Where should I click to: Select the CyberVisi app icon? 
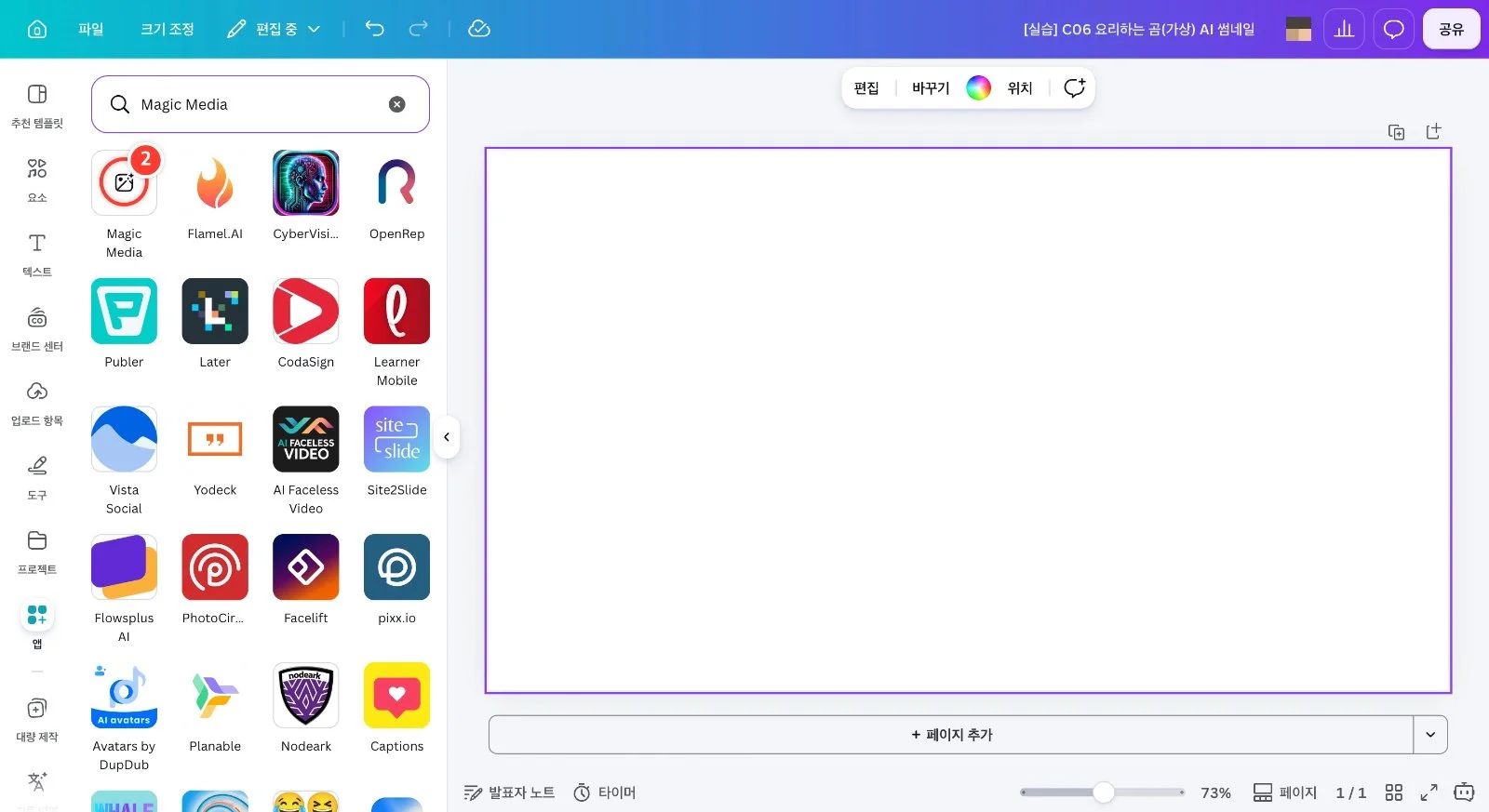(306, 183)
